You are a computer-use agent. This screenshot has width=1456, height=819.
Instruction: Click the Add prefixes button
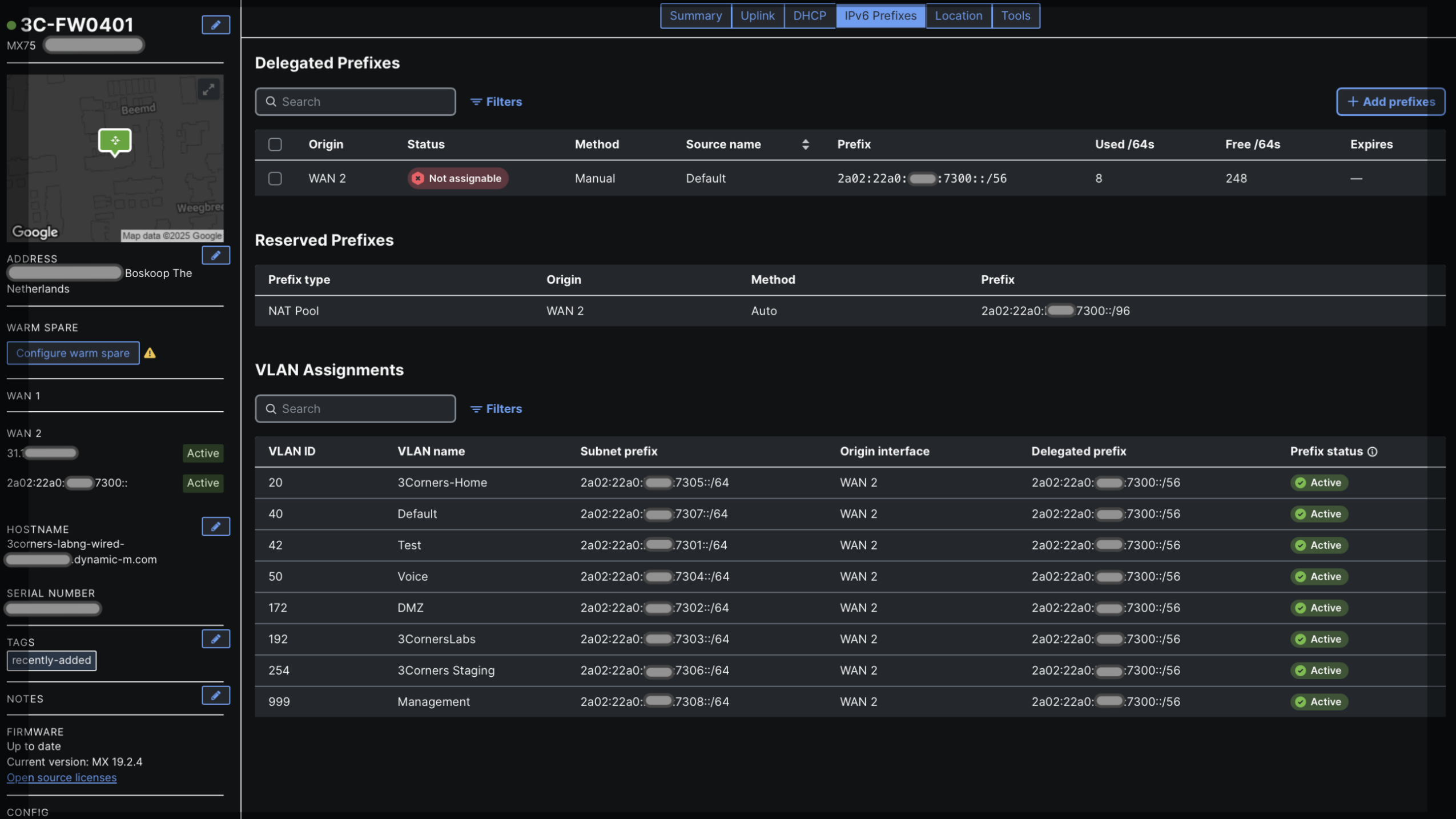1390,102
